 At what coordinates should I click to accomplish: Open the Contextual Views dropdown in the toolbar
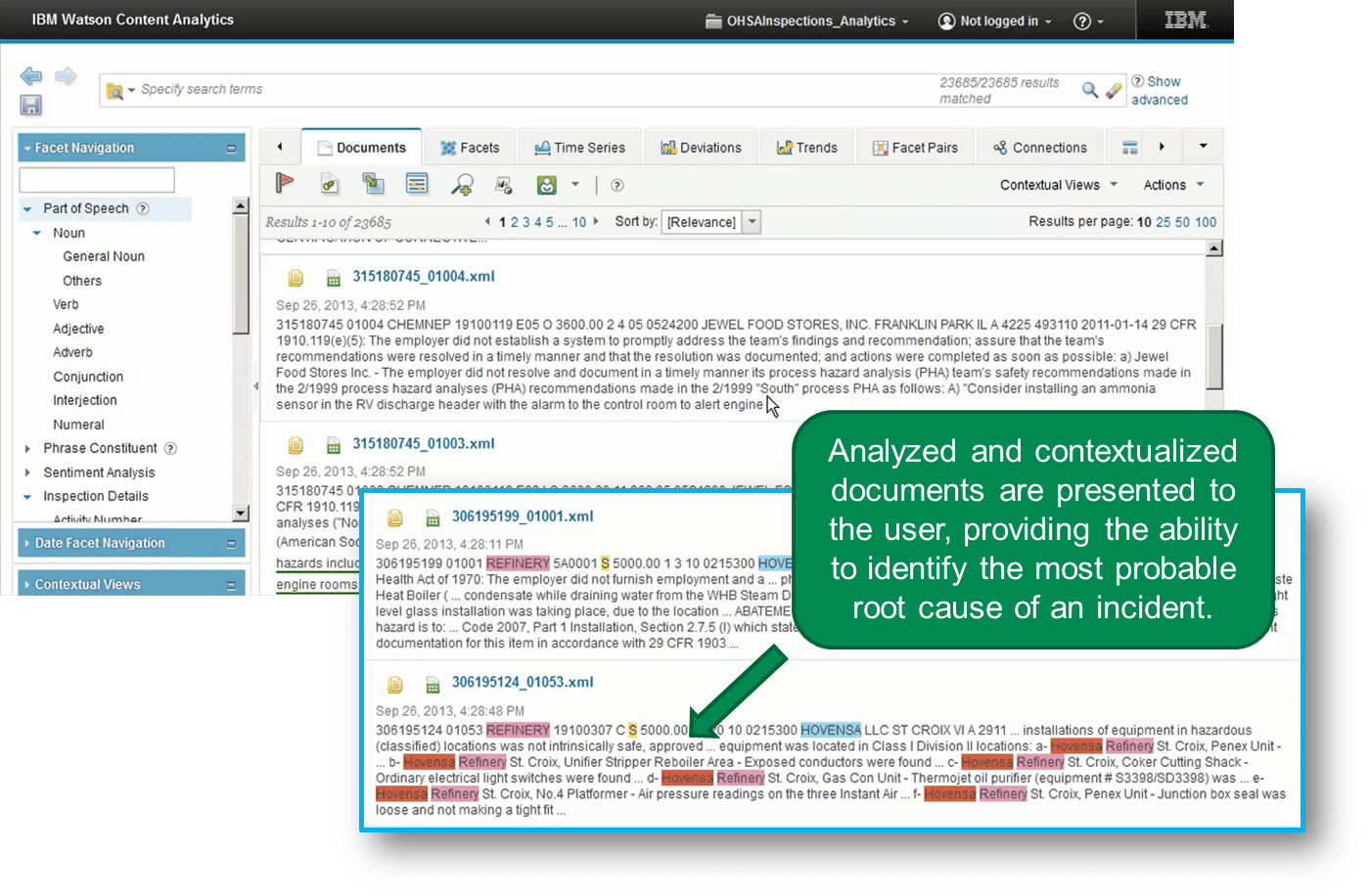1058,185
